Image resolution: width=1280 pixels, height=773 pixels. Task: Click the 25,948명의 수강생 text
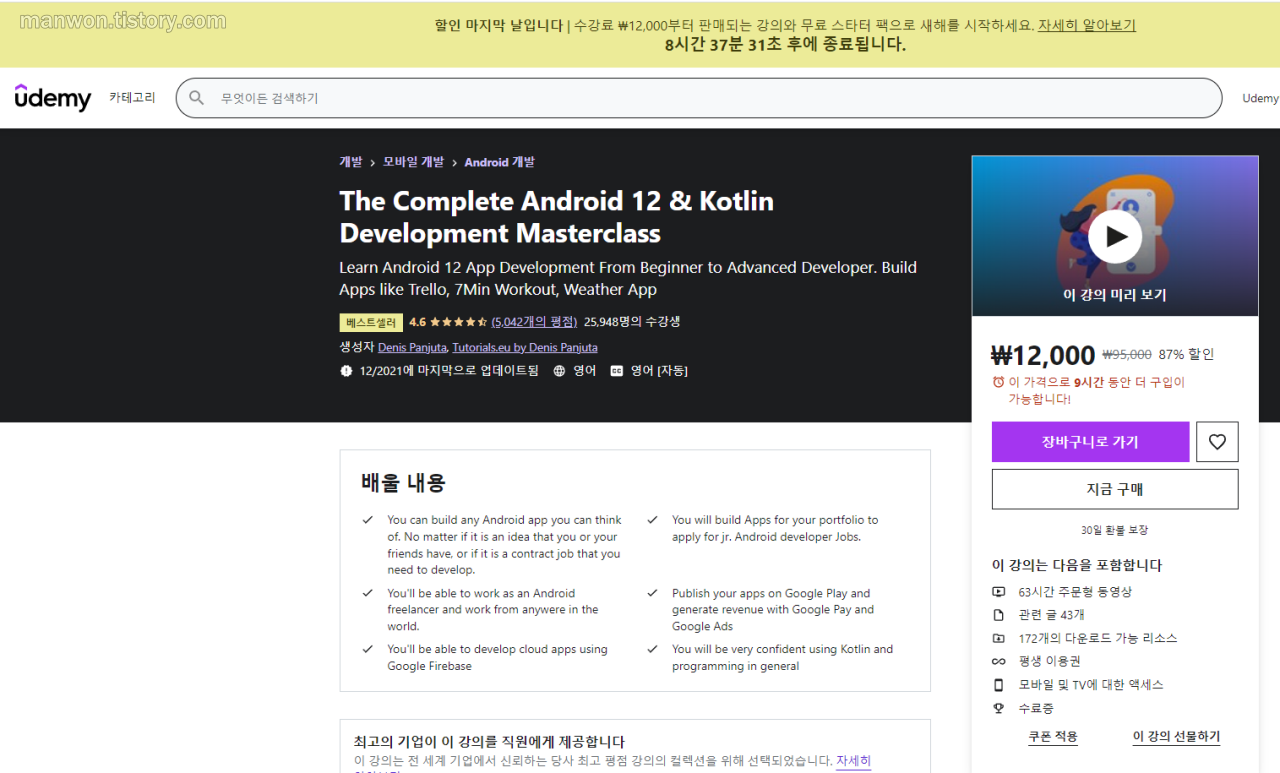[x=632, y=322]
